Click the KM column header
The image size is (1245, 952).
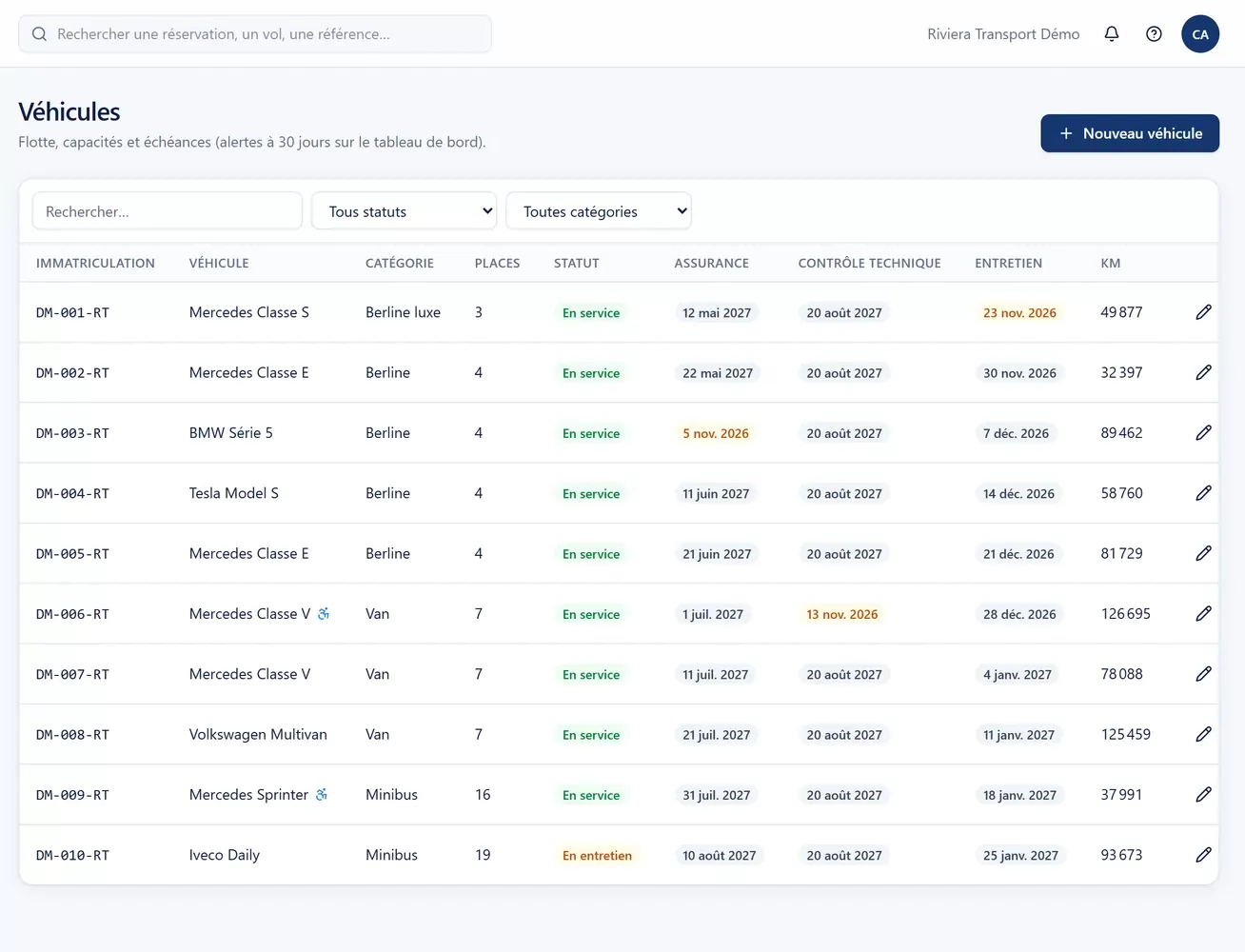(x=1110, y=264)
